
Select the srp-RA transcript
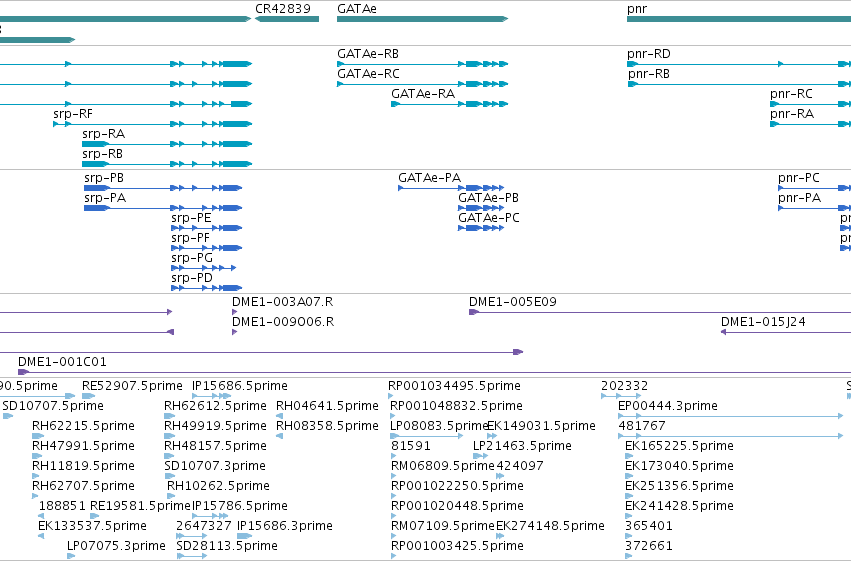(167, 144)
